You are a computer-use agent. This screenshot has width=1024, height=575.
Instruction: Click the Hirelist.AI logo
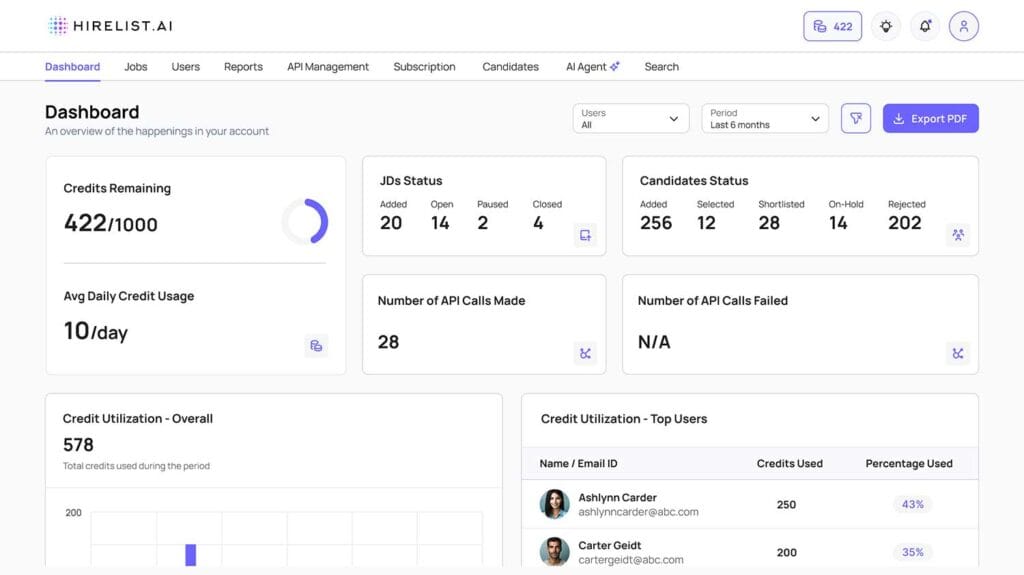coord(110,26)
